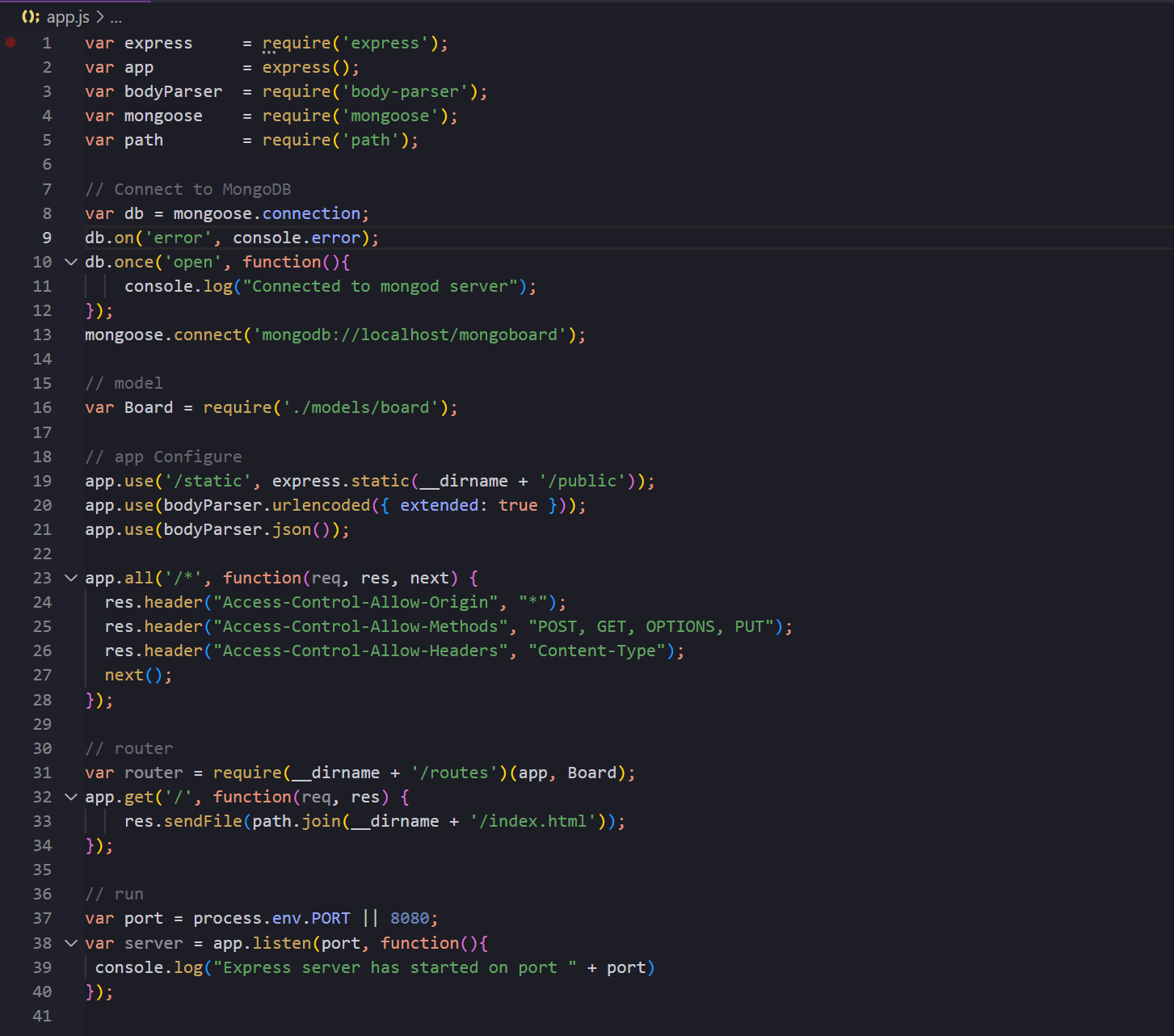Screen dimensions: 1174x1036
Task: Open the app.js breadcrumb item
Action: 68,17
